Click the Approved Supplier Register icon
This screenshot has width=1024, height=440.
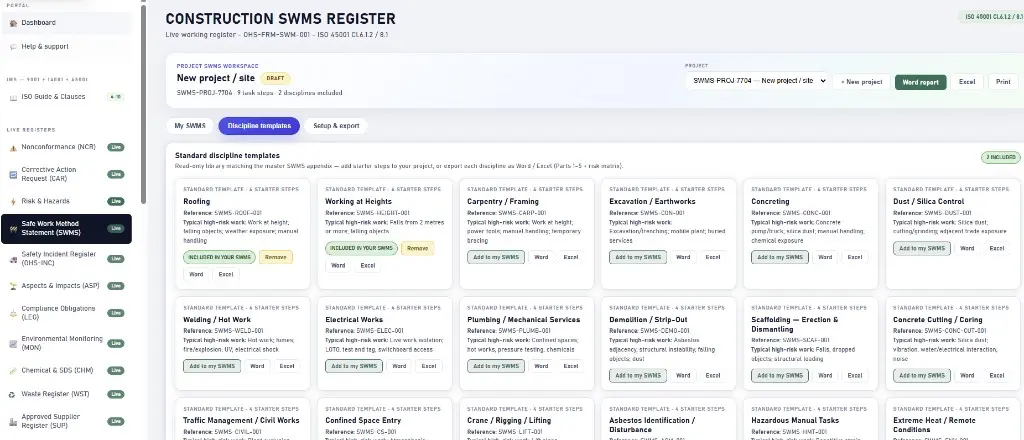(14, 421)
